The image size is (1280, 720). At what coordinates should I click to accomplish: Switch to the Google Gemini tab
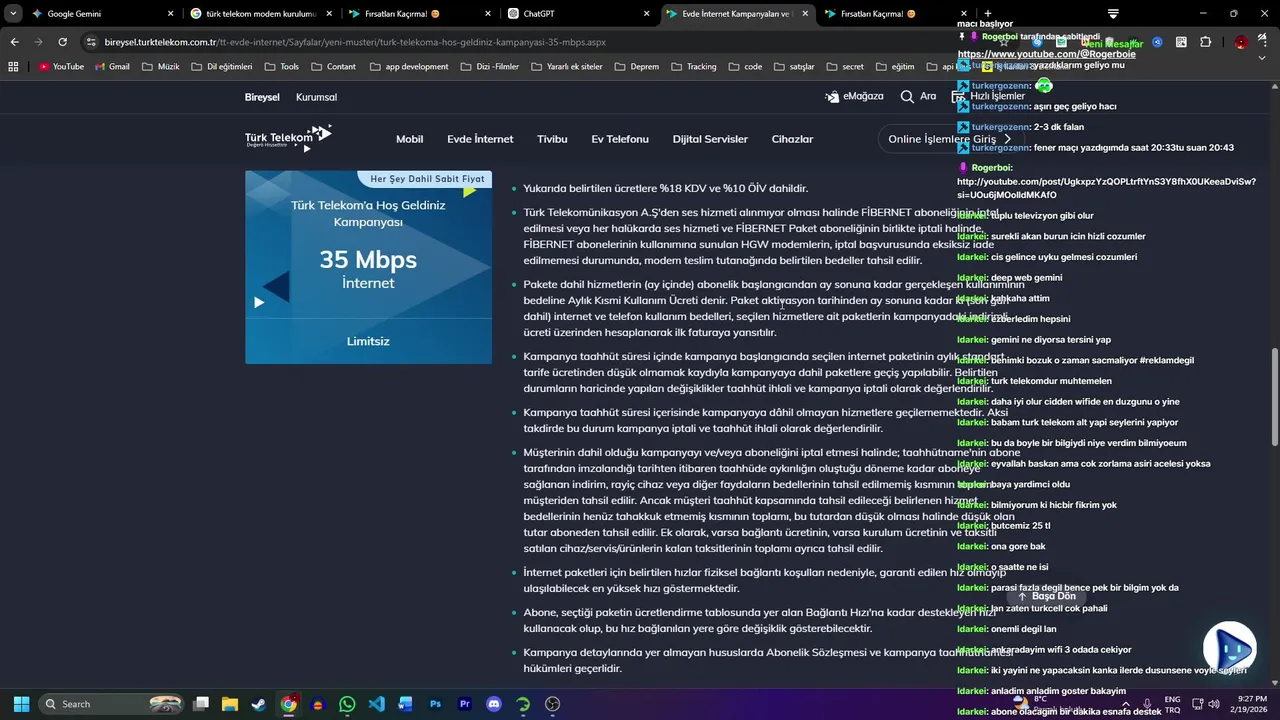pos(103,14)
